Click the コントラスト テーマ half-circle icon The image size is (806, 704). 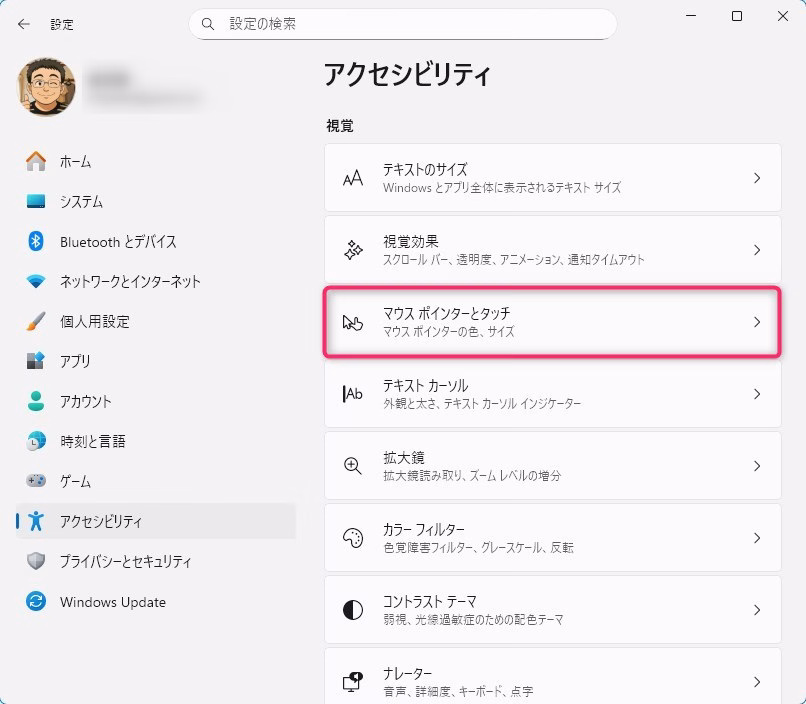coord(352,610)
